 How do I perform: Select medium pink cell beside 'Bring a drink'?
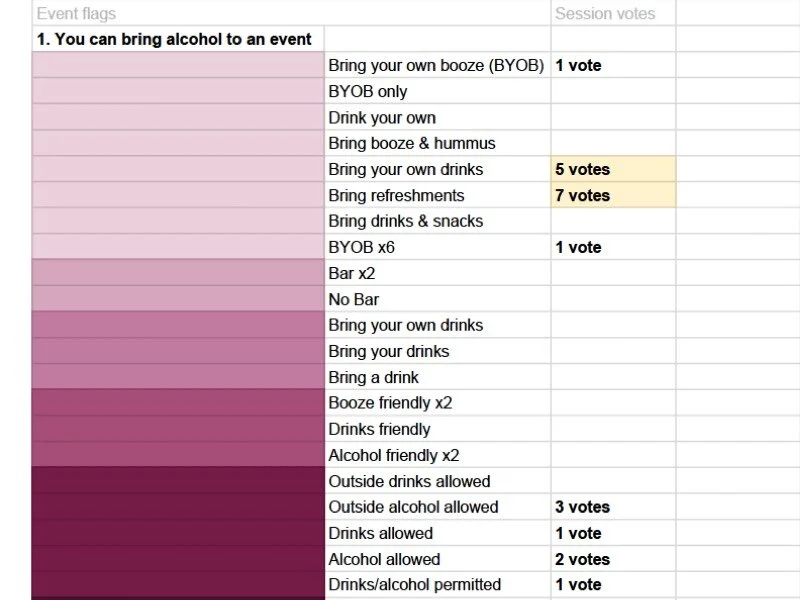(x=178, y=377)
